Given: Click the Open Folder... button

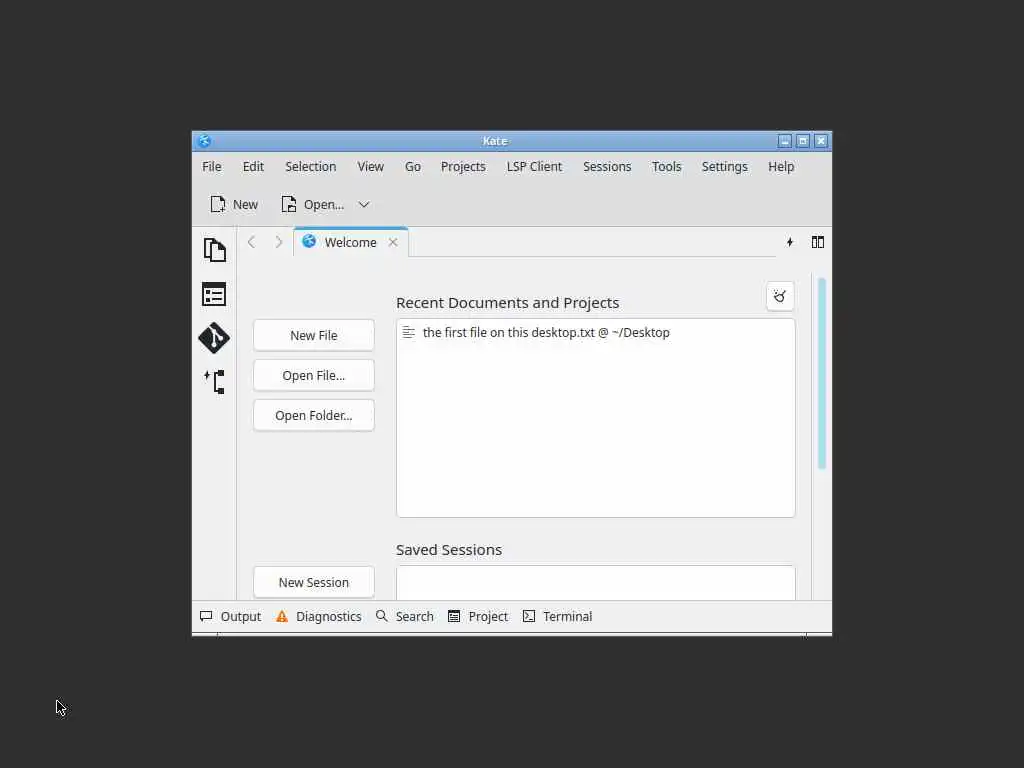Looking at the screenshot, I should coord(313,415).
